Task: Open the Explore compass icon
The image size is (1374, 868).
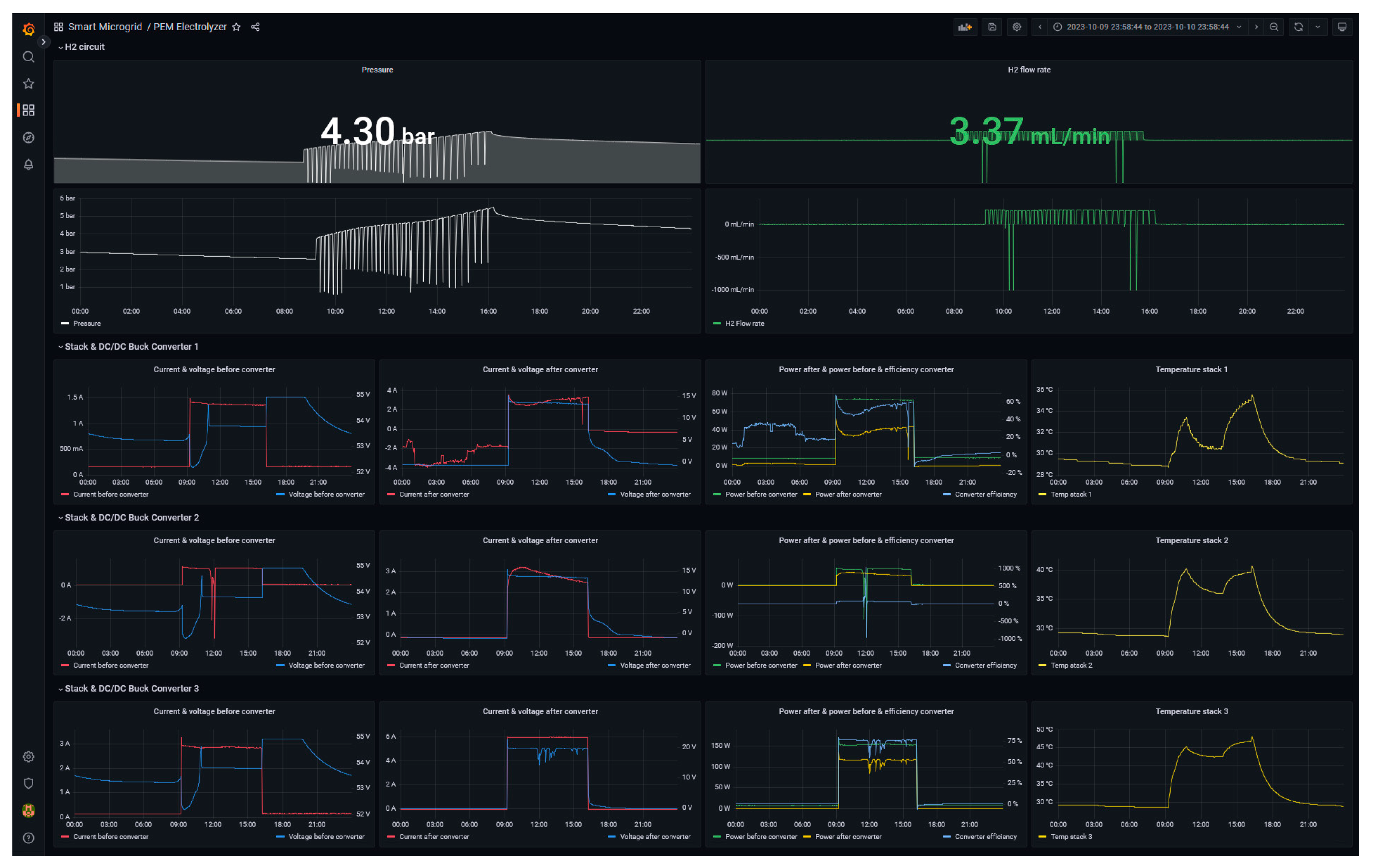Action: pos(28,137)
